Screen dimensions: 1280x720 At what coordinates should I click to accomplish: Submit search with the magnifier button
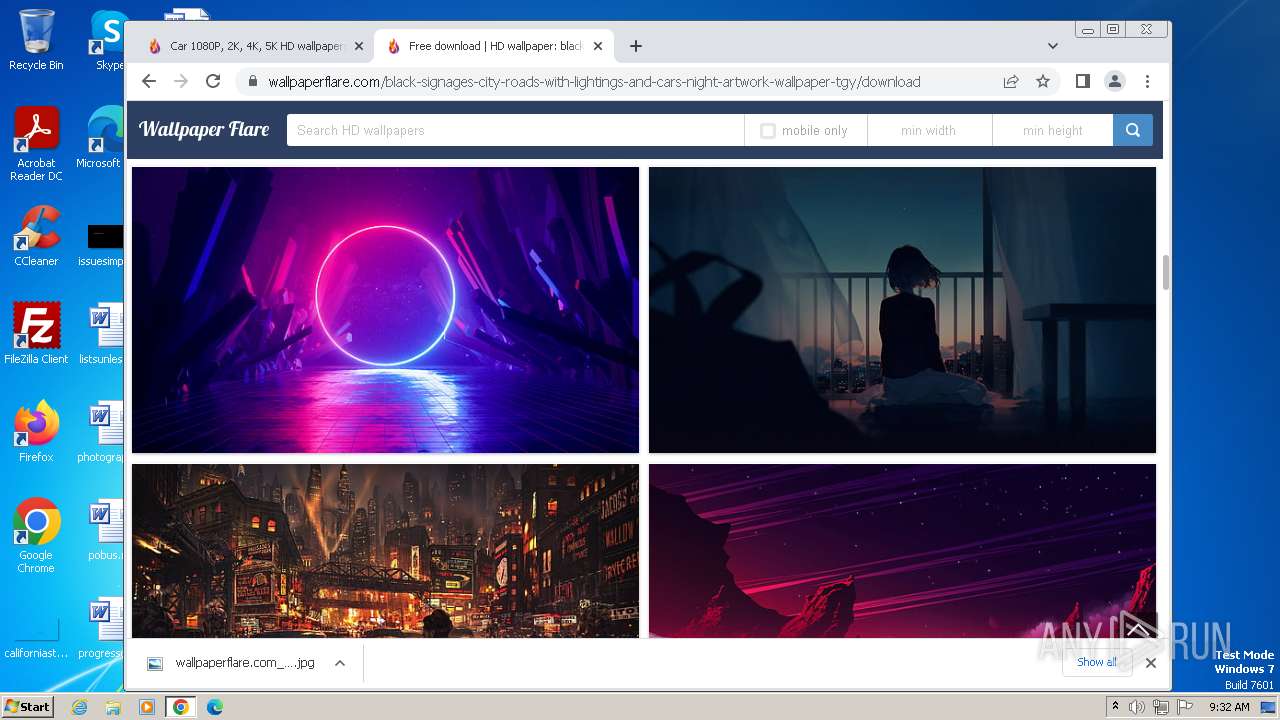1133,130
